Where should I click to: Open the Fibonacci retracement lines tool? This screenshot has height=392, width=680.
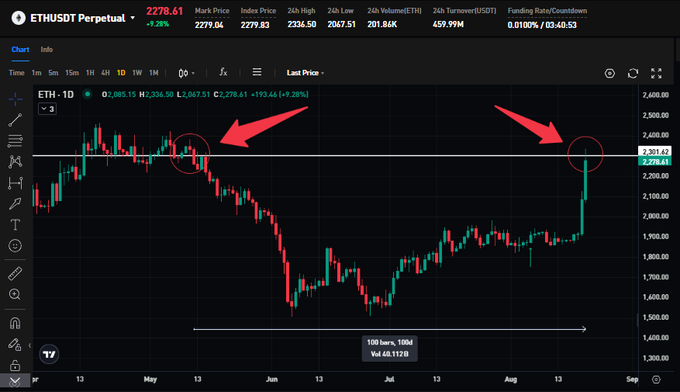tap(15, 141)
